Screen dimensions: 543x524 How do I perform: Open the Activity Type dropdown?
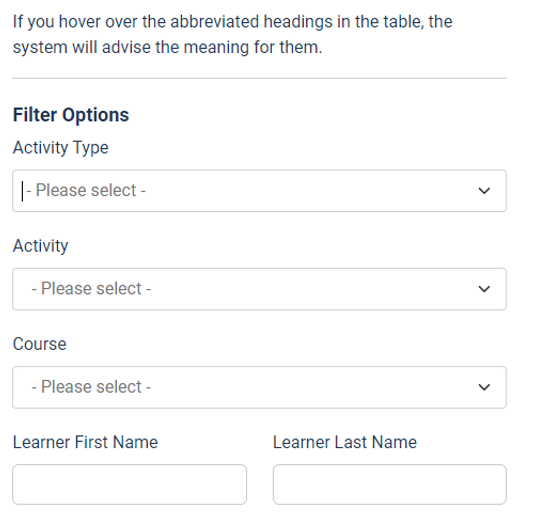(x=259, y=190)
